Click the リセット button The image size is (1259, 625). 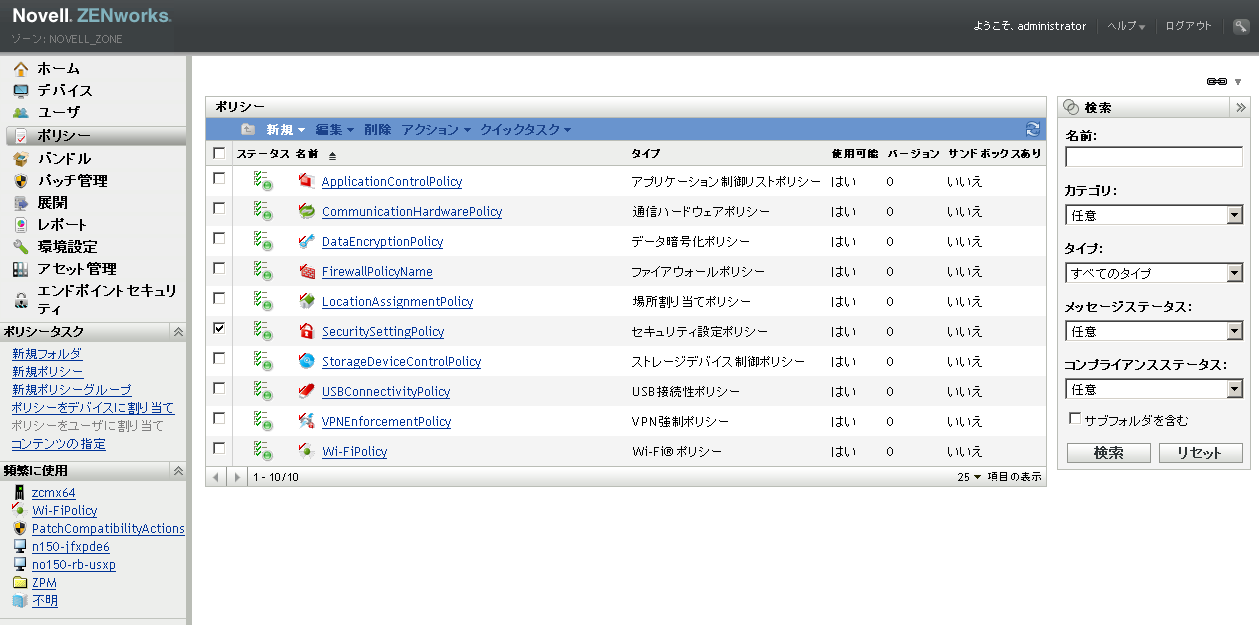tap(1200, 453)
